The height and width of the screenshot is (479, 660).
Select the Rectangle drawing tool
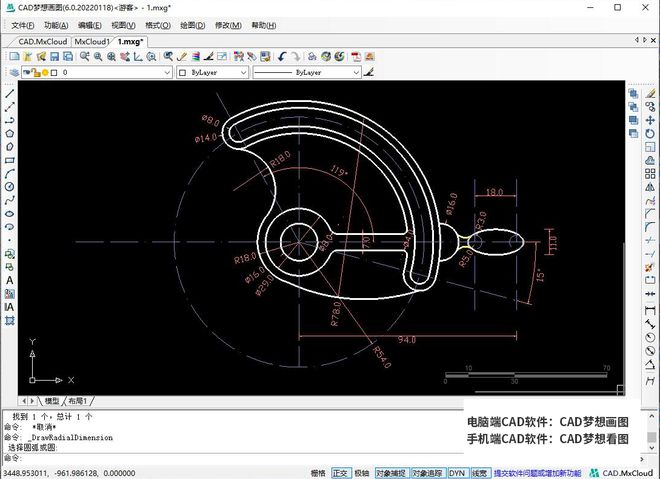pos(9,160)
